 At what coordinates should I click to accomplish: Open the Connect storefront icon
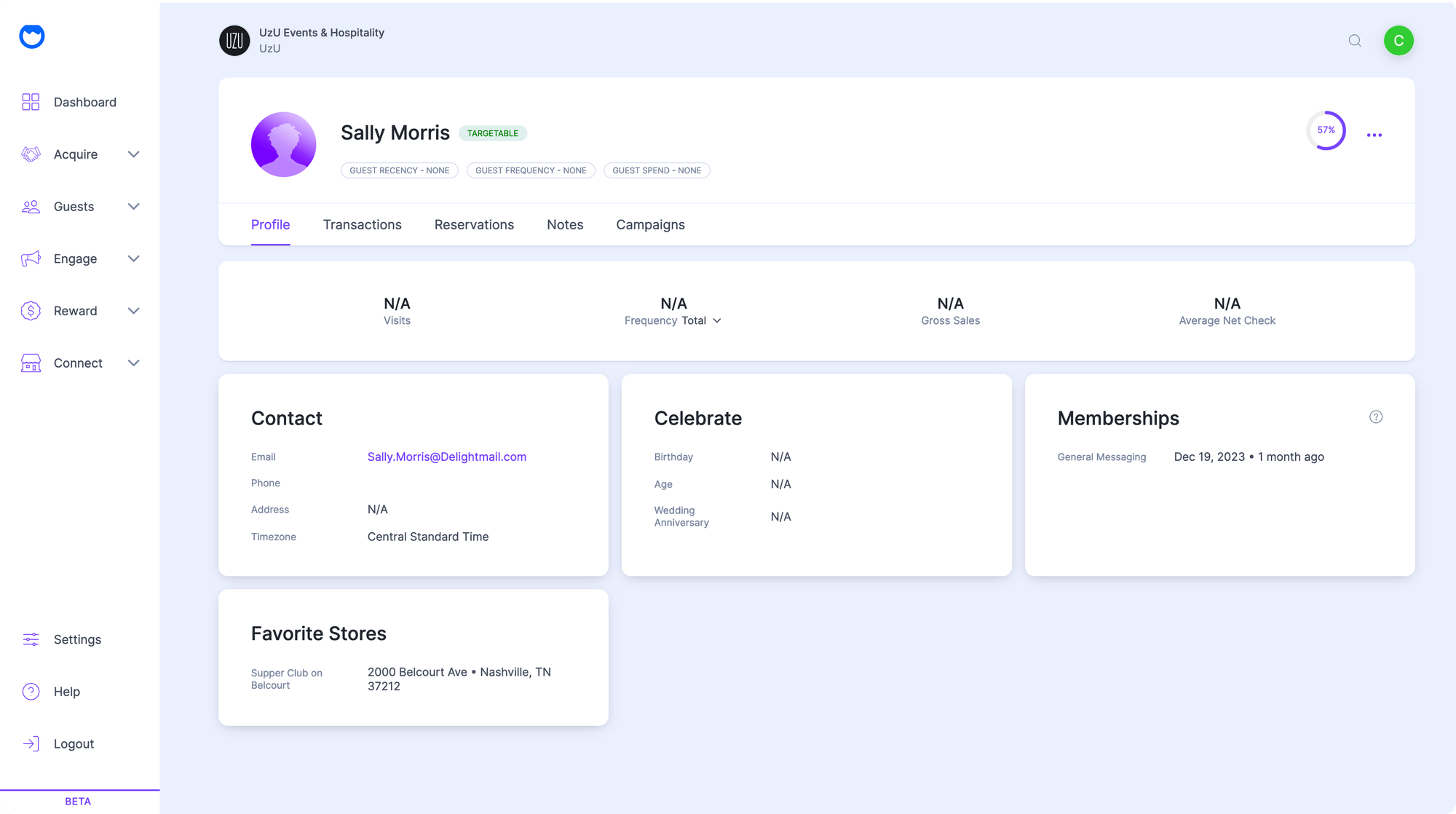tap(31, 363)
